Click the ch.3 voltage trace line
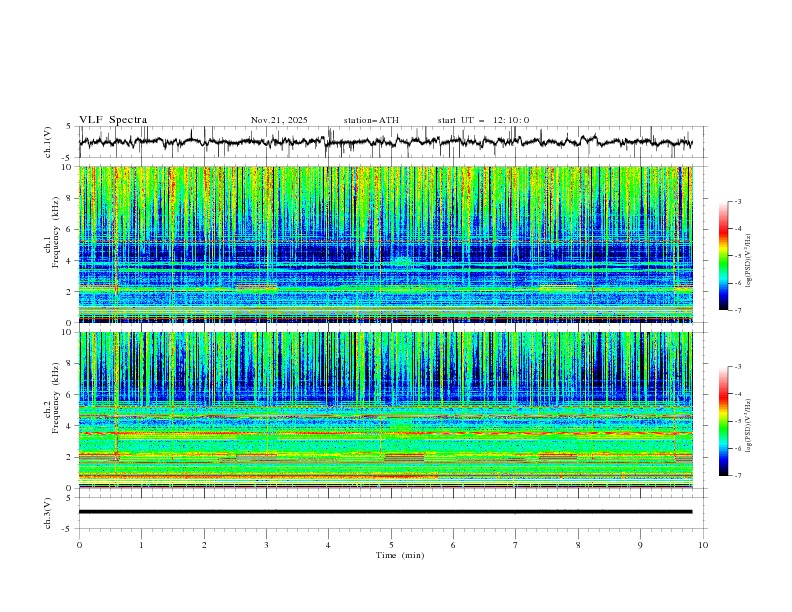 tap(385, 512)
